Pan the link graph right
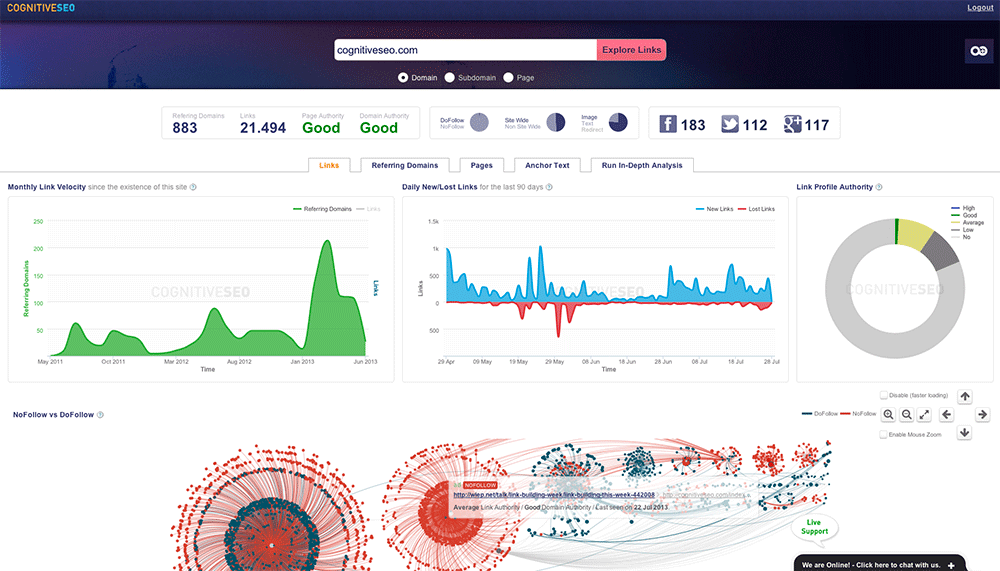Image resolution: width=1000 pixels, height=571 pixels. tap(983, 415)
